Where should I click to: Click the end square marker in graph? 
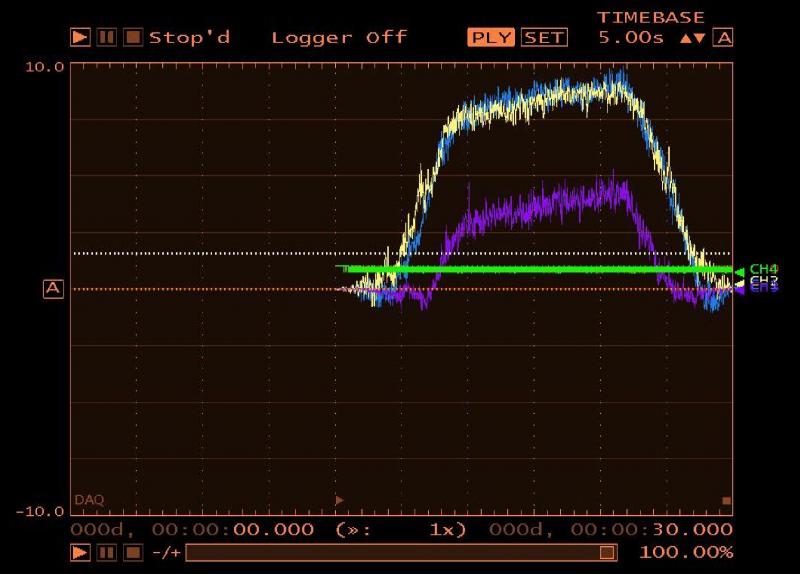click(x=726, y=500)
